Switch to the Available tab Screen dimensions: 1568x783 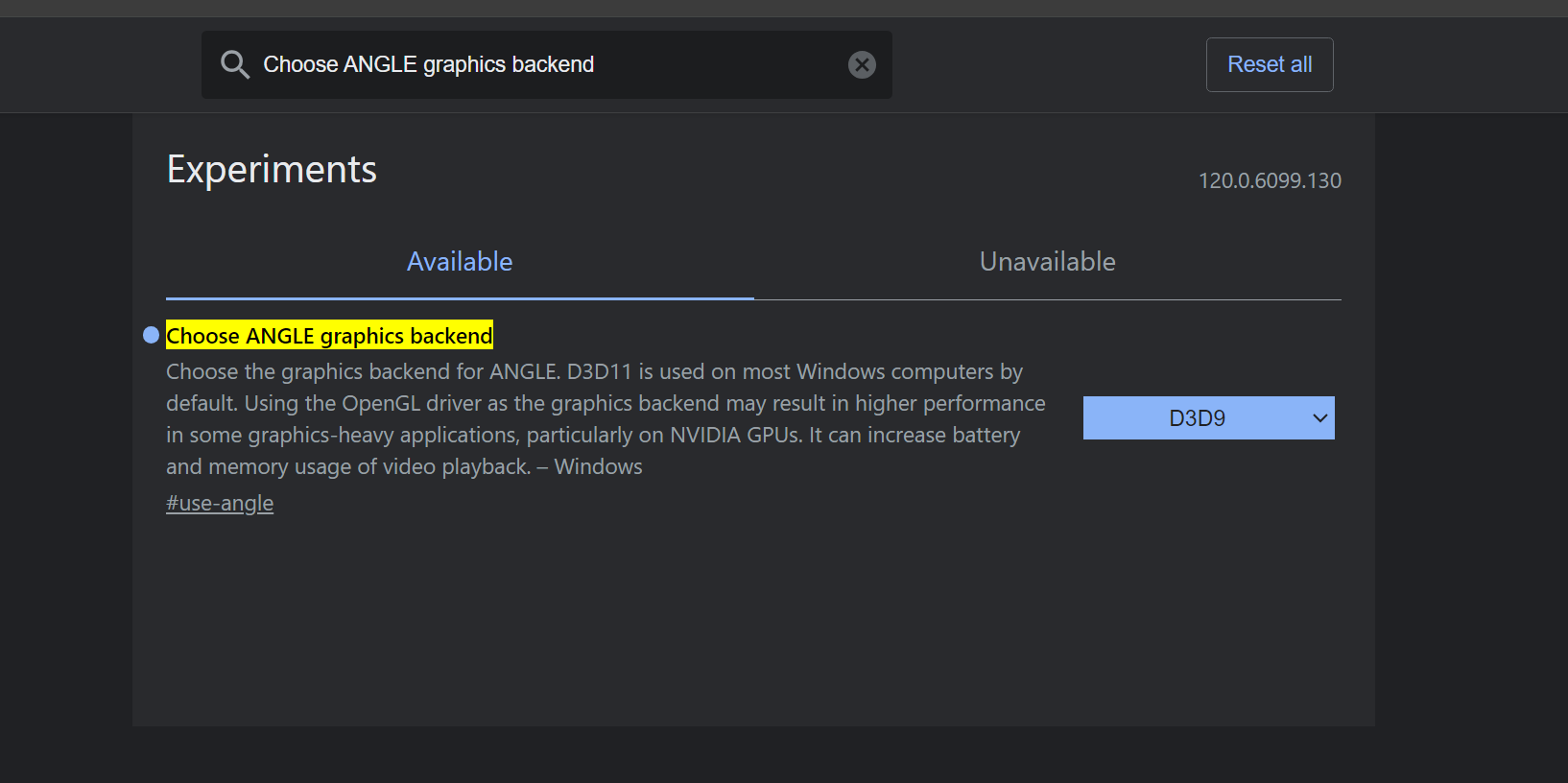(x=460, y=262)
